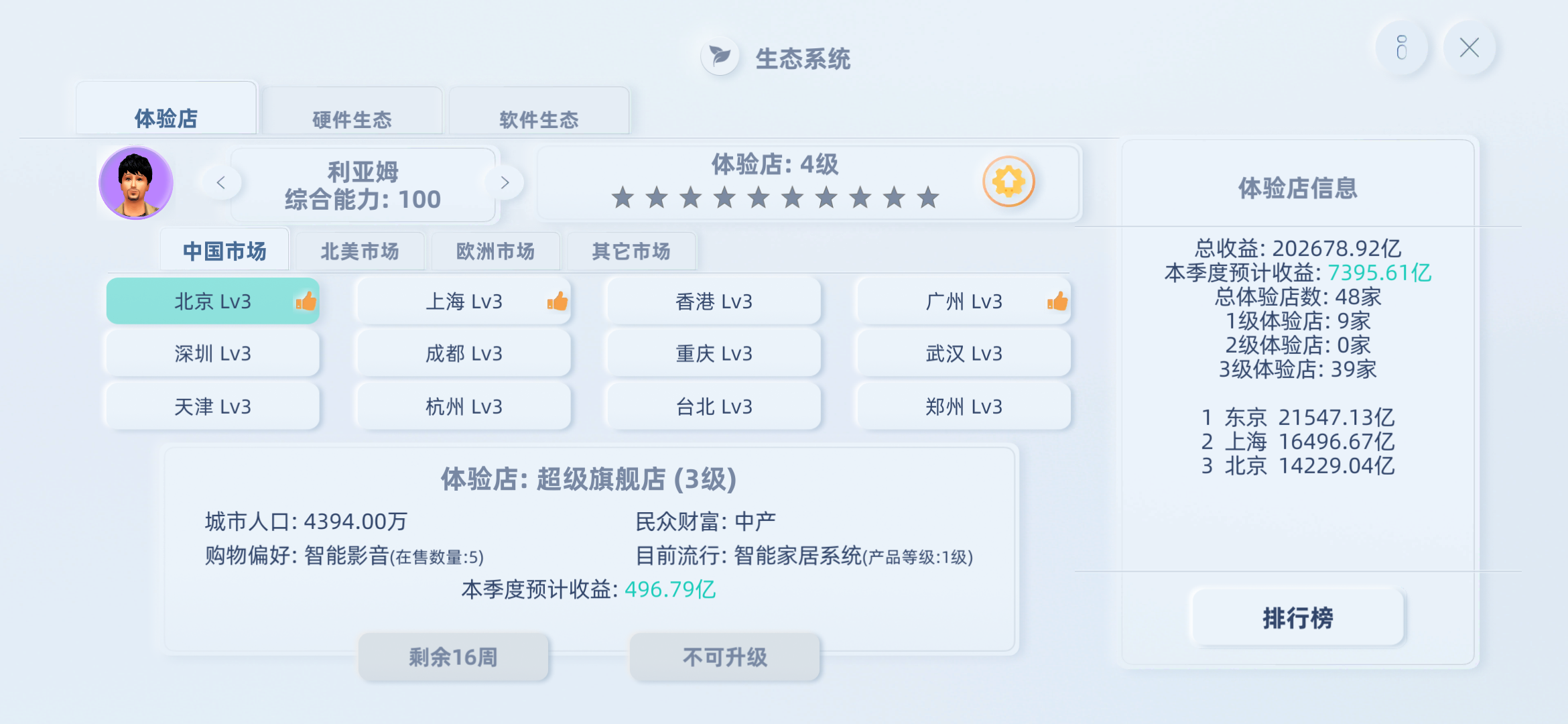Click thumbs-up icon on 广州 Lv3

tap(1057, 301)
